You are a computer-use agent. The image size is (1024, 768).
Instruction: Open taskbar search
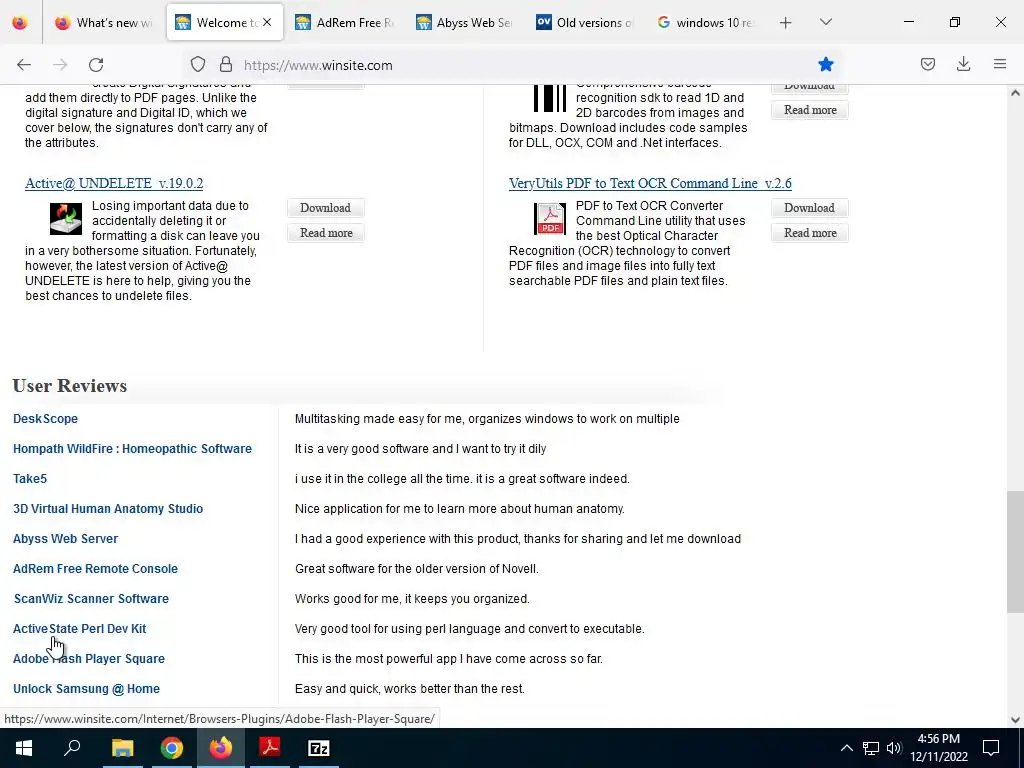[x=72, y=748]
